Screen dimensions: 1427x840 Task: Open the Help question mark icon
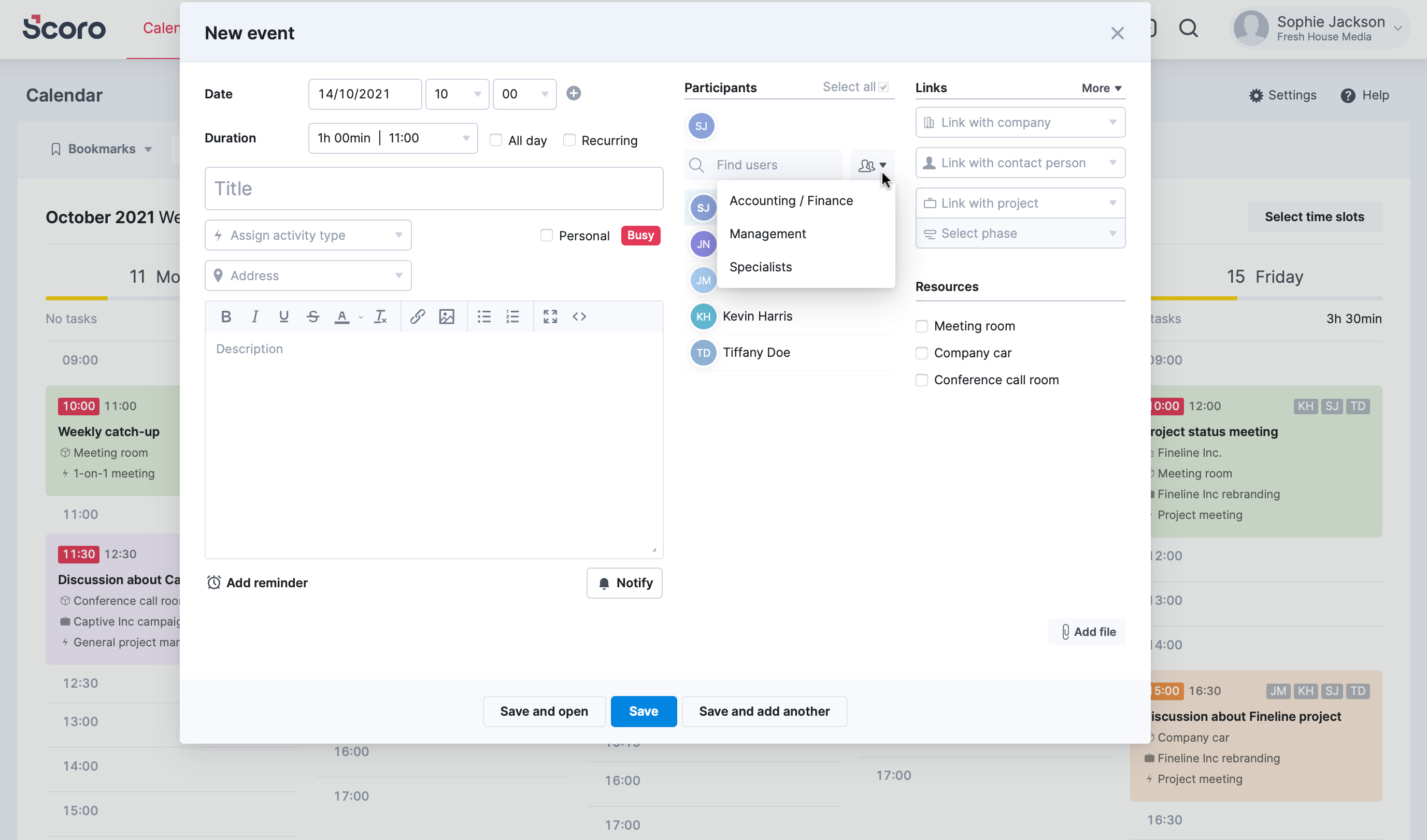[1348, 96]
